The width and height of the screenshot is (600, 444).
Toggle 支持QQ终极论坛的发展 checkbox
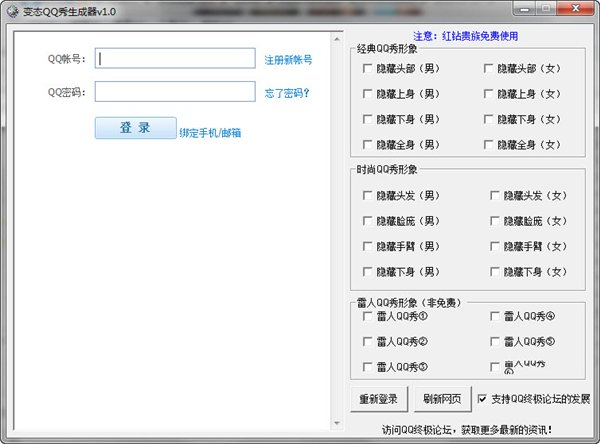[x=482, y=399]
